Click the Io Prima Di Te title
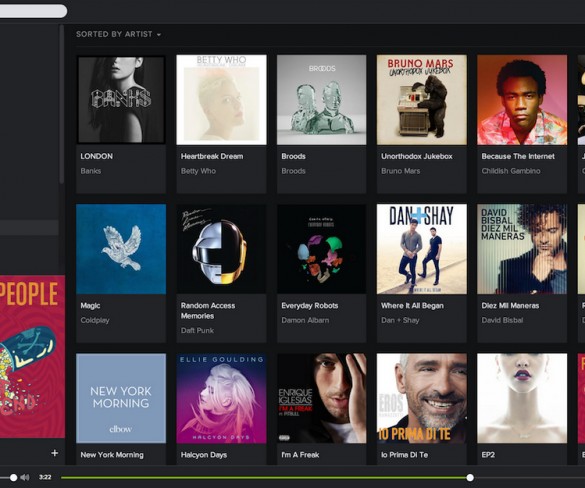Screen dimensions: 585x488 point(404,455)
